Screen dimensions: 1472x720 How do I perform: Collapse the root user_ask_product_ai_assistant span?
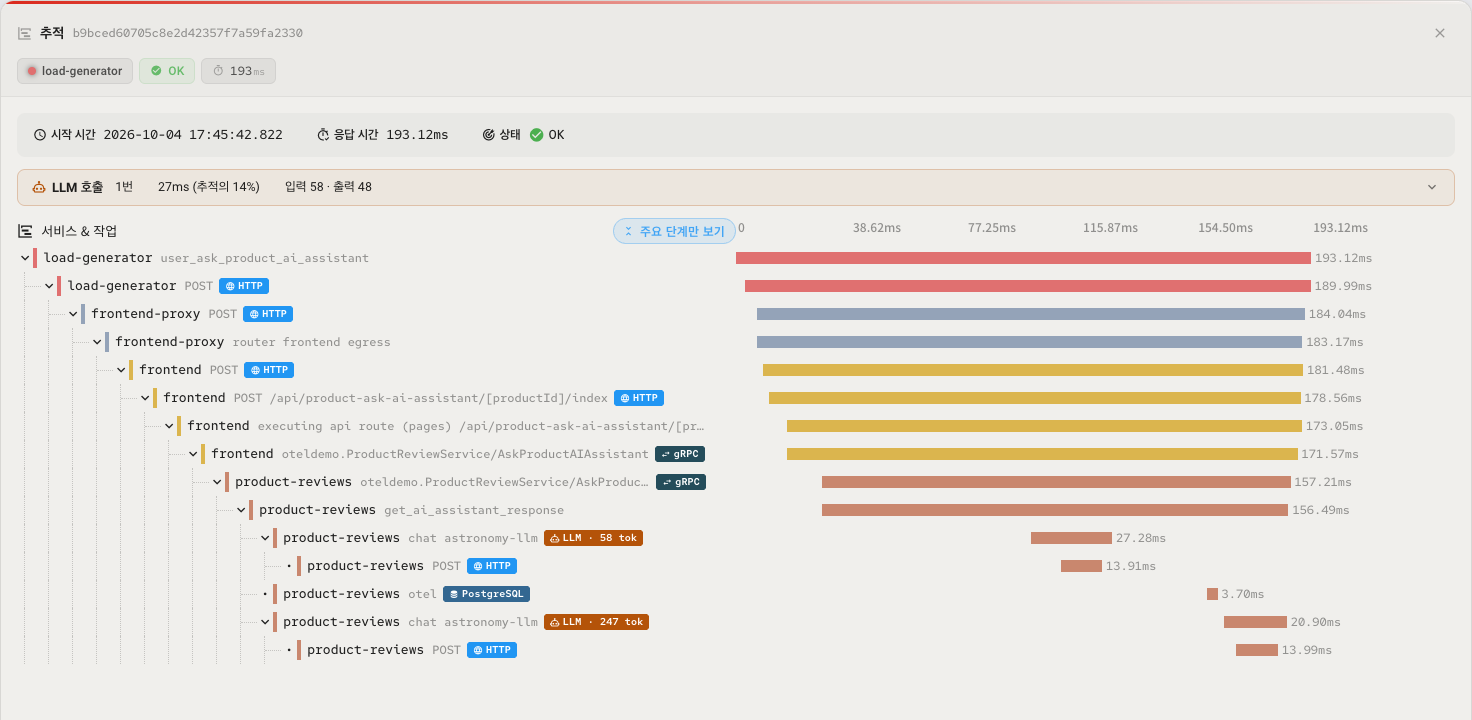(25, 258)
